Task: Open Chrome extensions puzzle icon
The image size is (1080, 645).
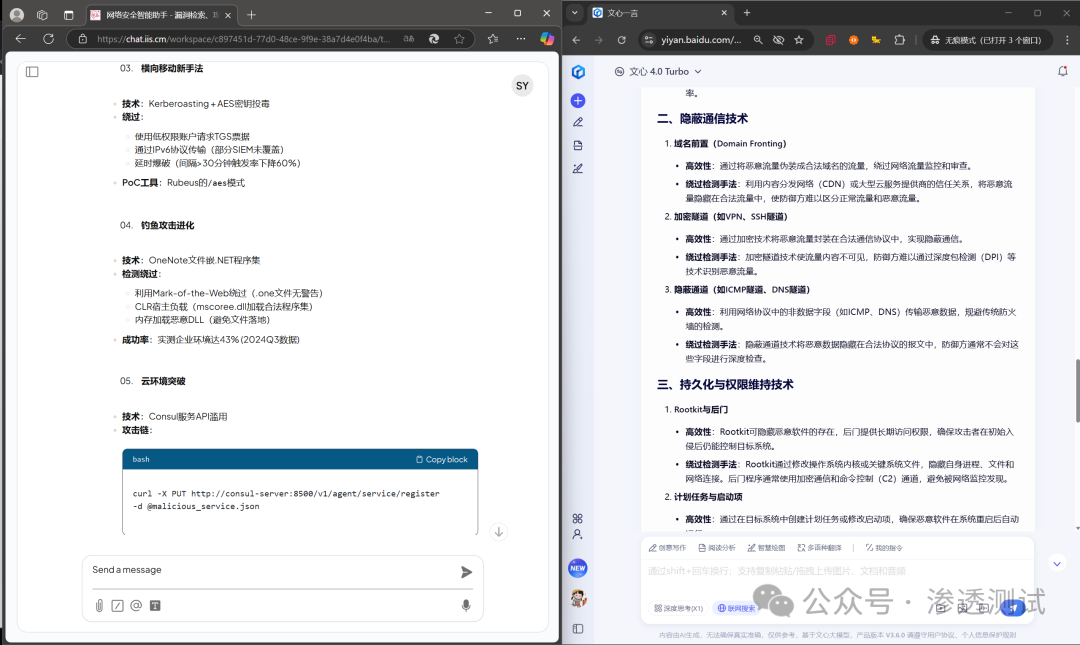Action: [900, 40]
